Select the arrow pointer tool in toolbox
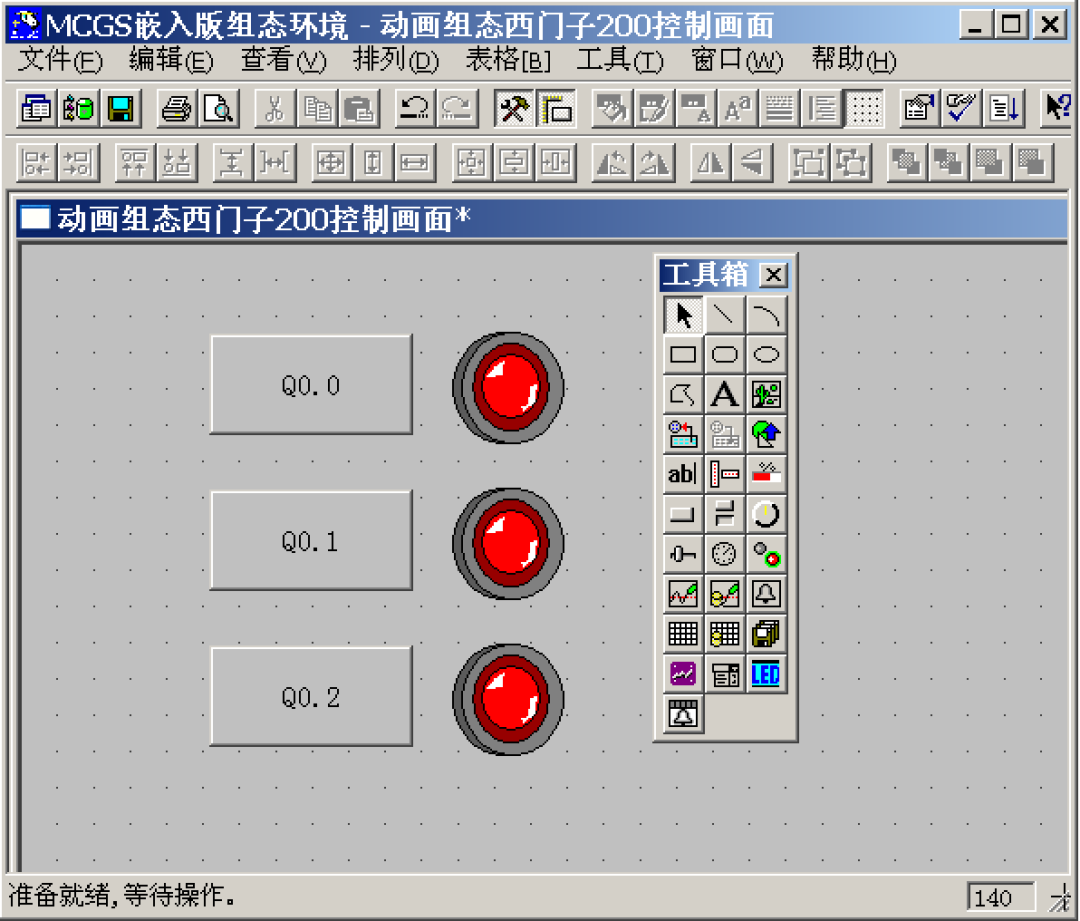This screenshot has width=1080, height=921. [683, 315]
